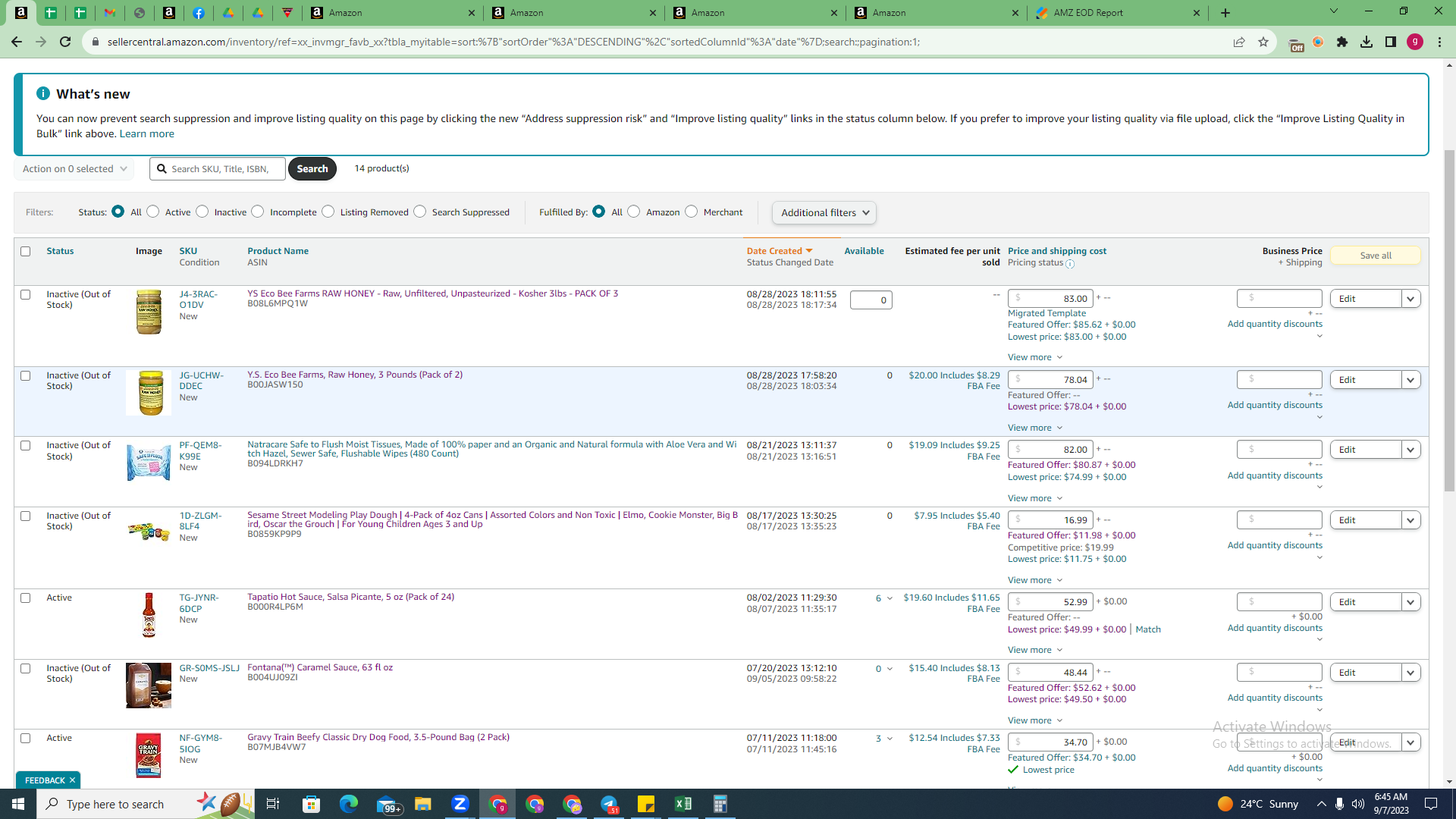
Task: Click price field showing 83.00
Action: (x=1050, y=299)
